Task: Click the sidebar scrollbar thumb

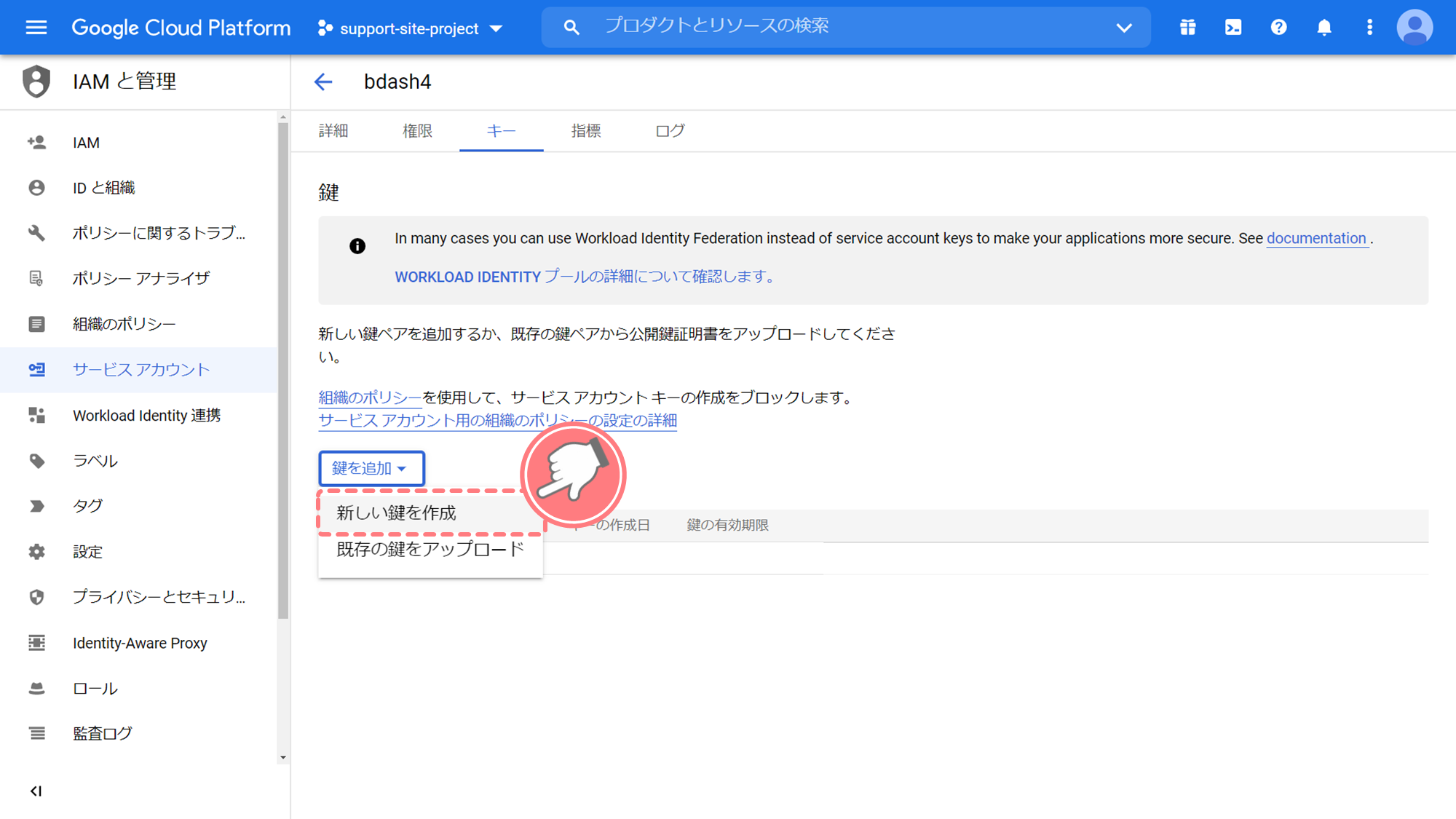Action: point(283,371)
